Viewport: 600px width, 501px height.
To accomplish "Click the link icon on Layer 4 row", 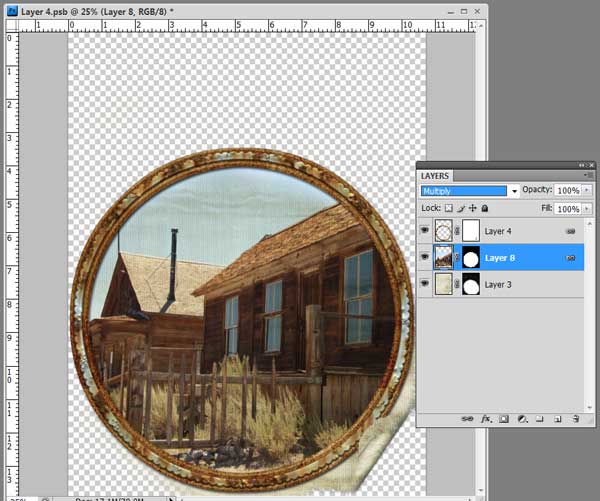I will 571,231.
